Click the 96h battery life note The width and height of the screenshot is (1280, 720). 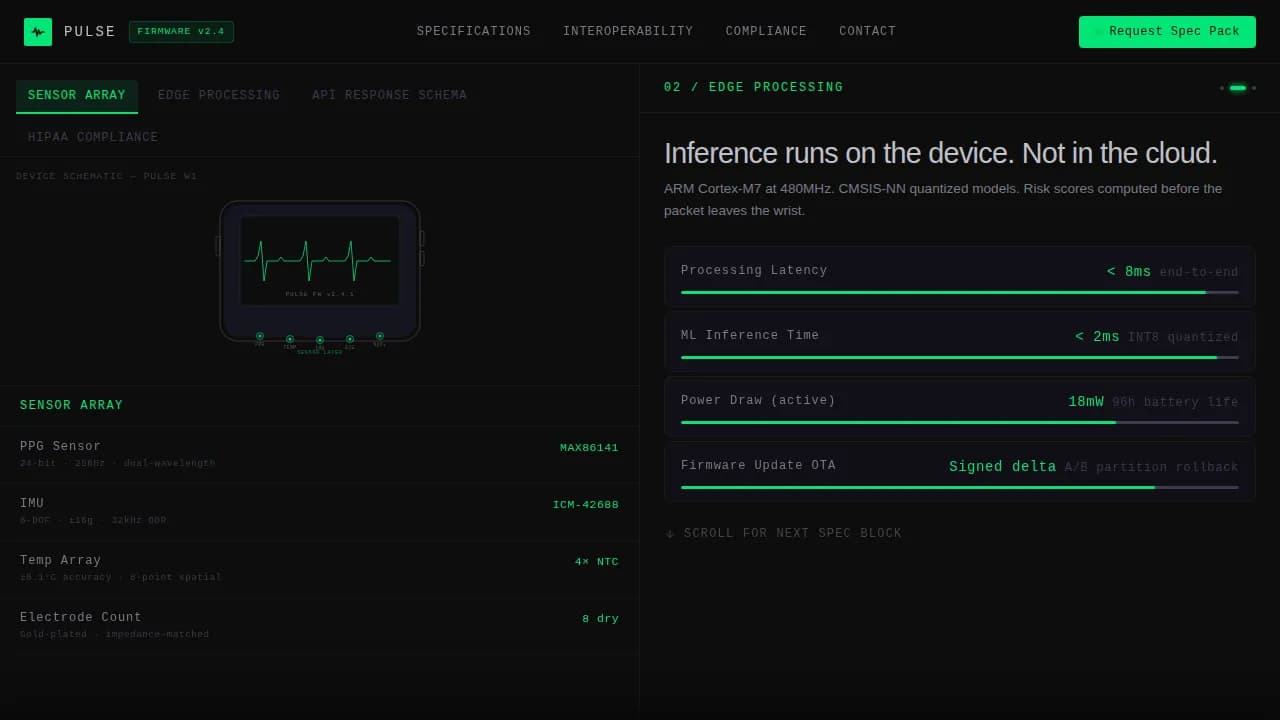pyautogui.click(x=1175, y=402)
